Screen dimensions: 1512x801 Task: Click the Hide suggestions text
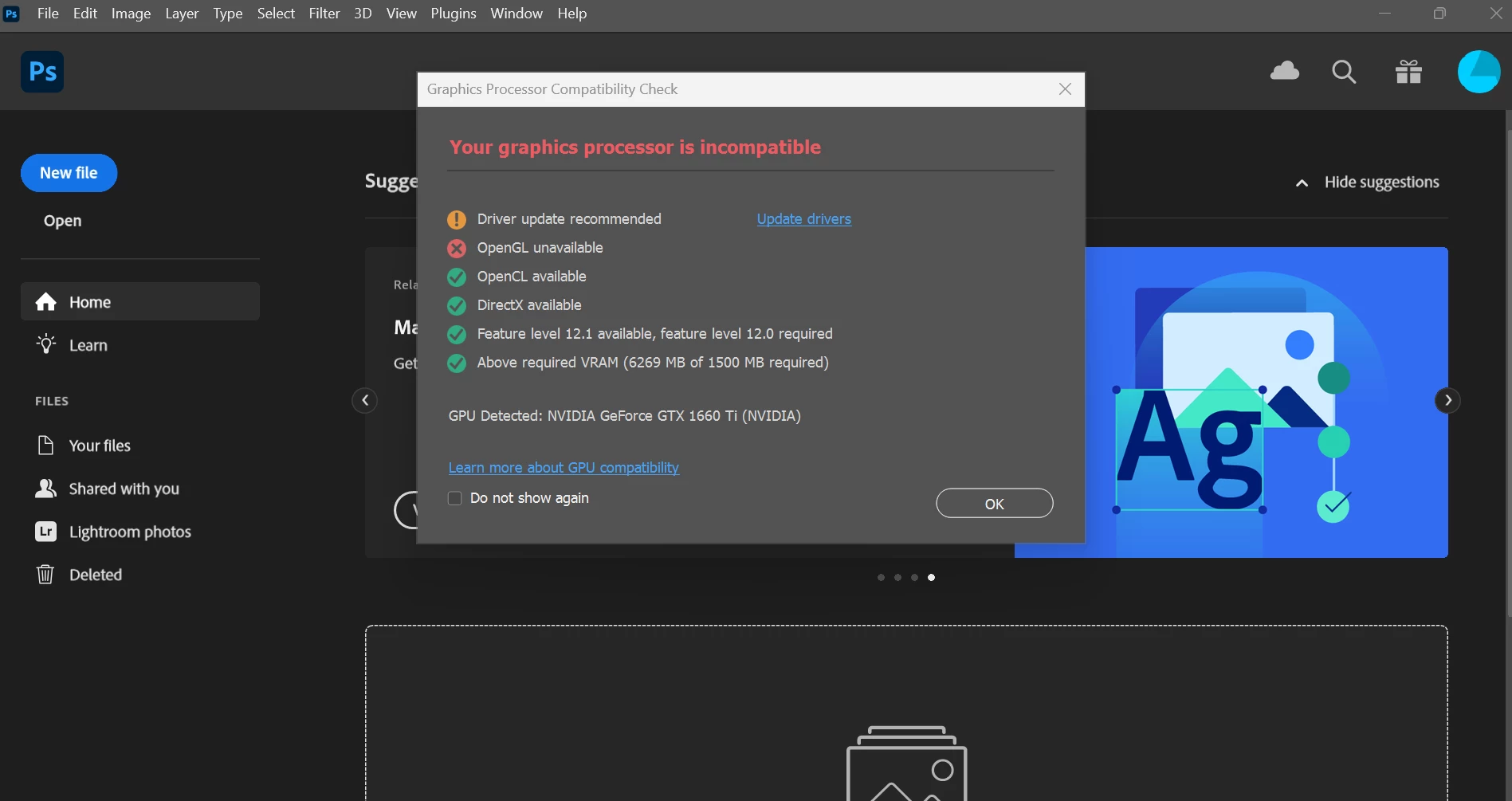(1381, 183)
